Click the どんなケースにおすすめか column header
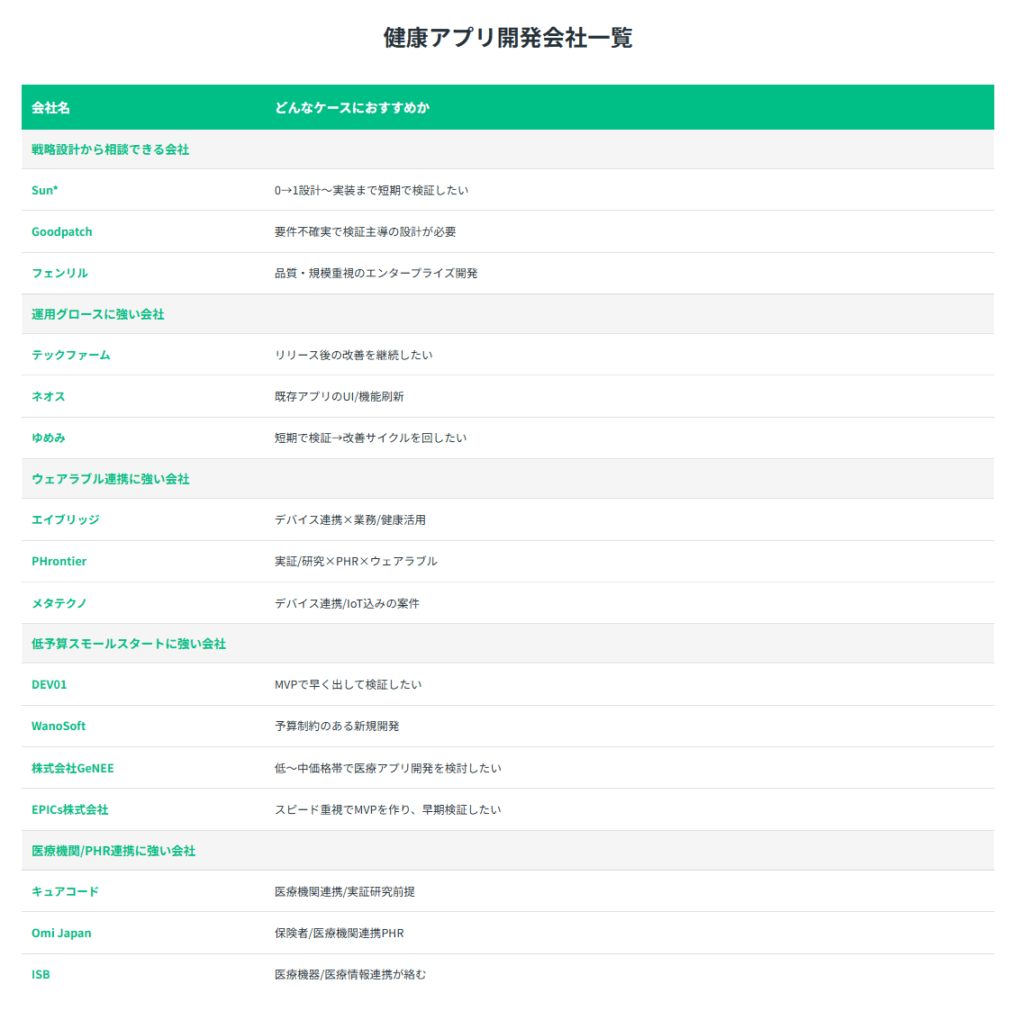Viewport: 1024px width, 1011px height. (352, 108)
